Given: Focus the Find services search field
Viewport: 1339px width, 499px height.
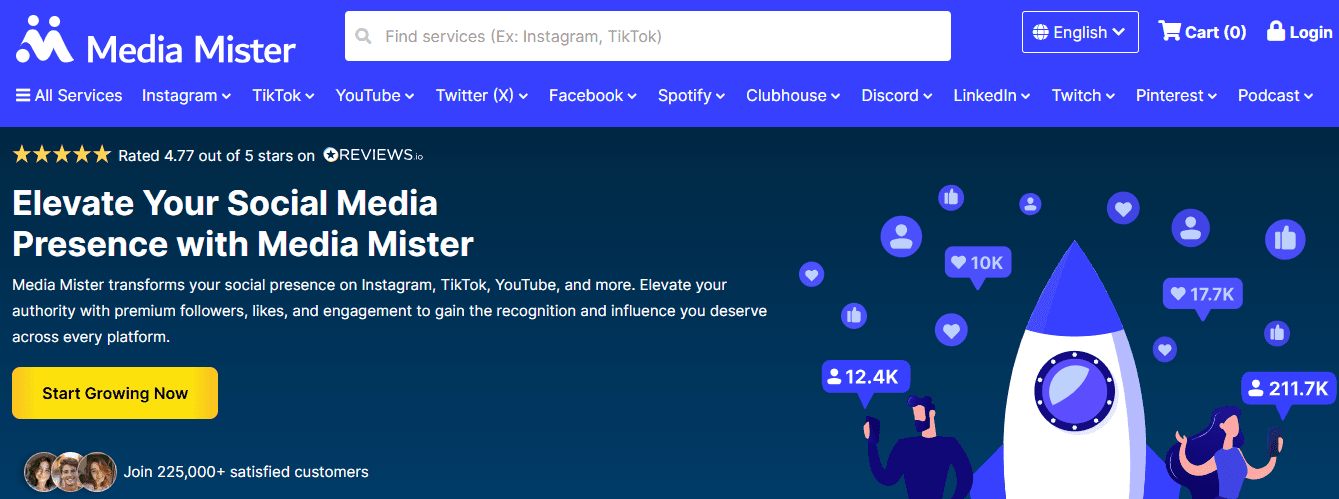Looking at the screenshot, I should (x=647, y=36).
